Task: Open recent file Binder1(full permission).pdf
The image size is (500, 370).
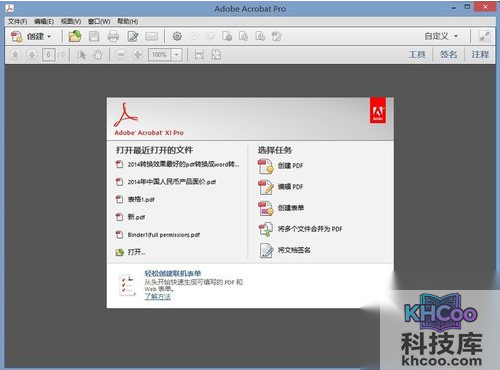Action: (x=164, y=235)
